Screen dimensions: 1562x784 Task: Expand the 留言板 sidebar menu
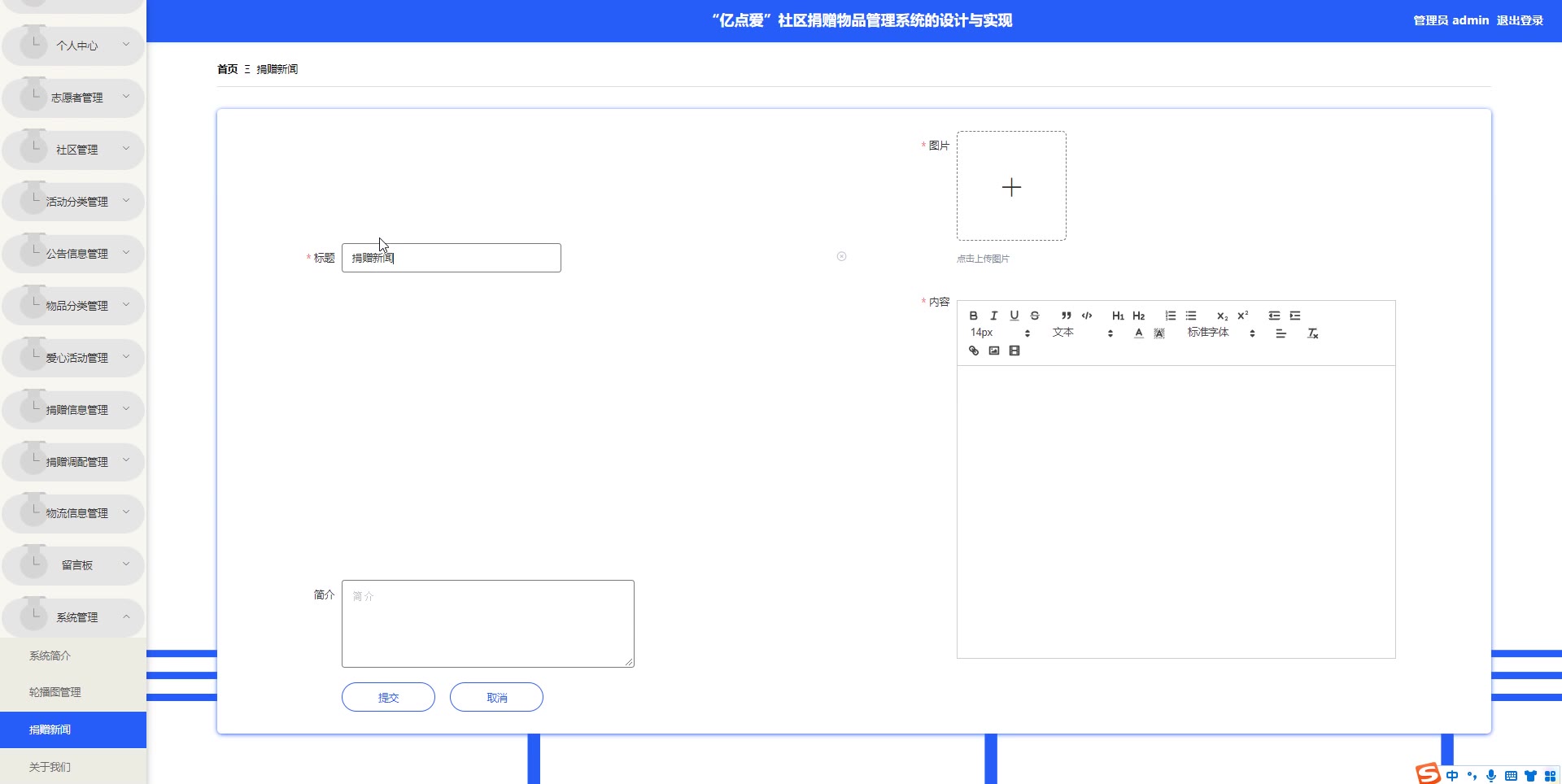coord(73,565)
